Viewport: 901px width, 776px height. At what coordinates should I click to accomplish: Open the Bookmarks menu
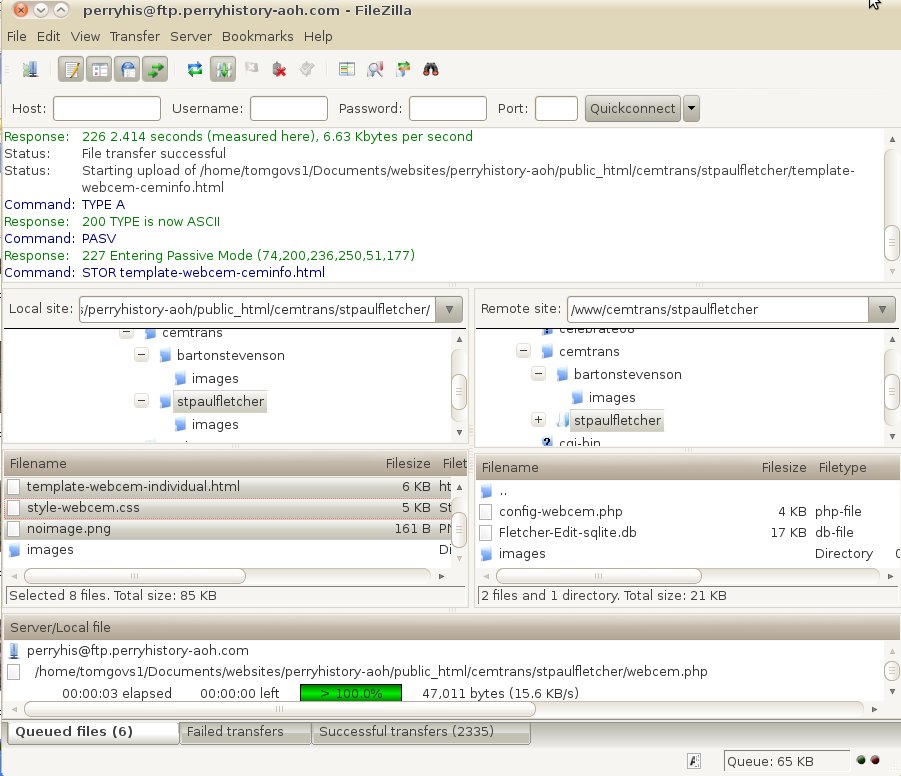tap(257, 36)
